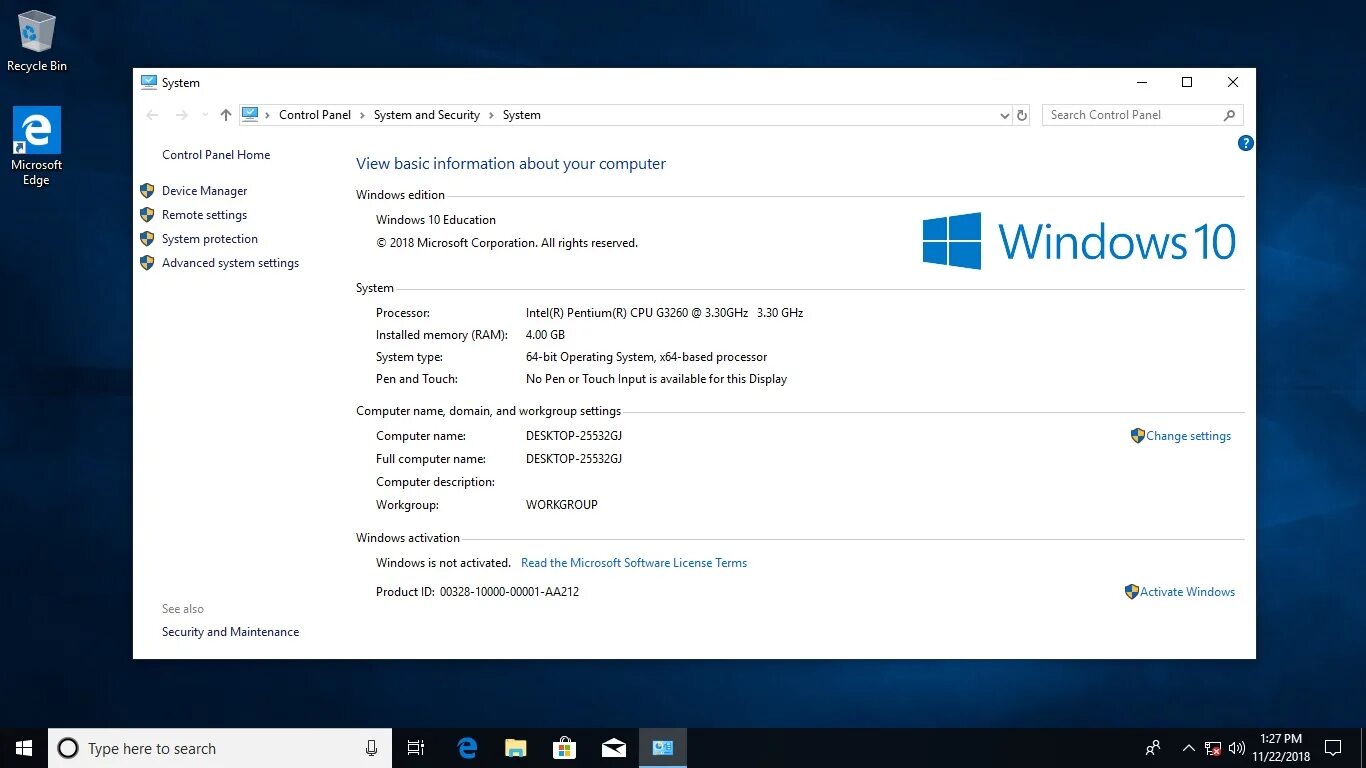Image resolution: width=1366 pixels, height=768 pixels.
Task: Open Control Panel Home link
Action: click(216, 155)
